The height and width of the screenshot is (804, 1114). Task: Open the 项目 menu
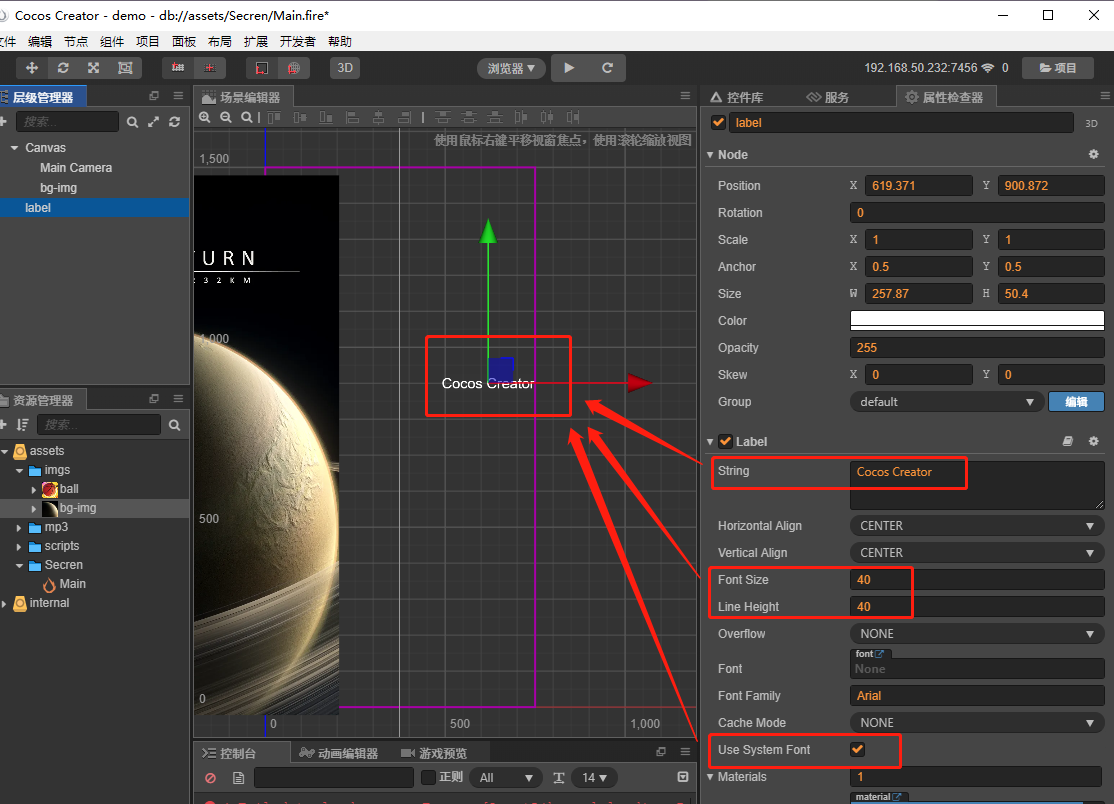pos(148,41)
